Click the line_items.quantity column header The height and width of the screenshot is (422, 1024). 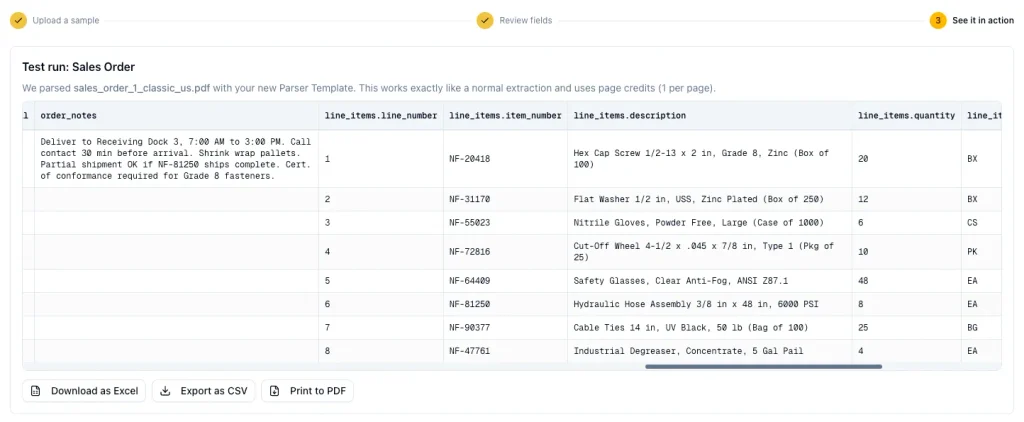[906, 116]
